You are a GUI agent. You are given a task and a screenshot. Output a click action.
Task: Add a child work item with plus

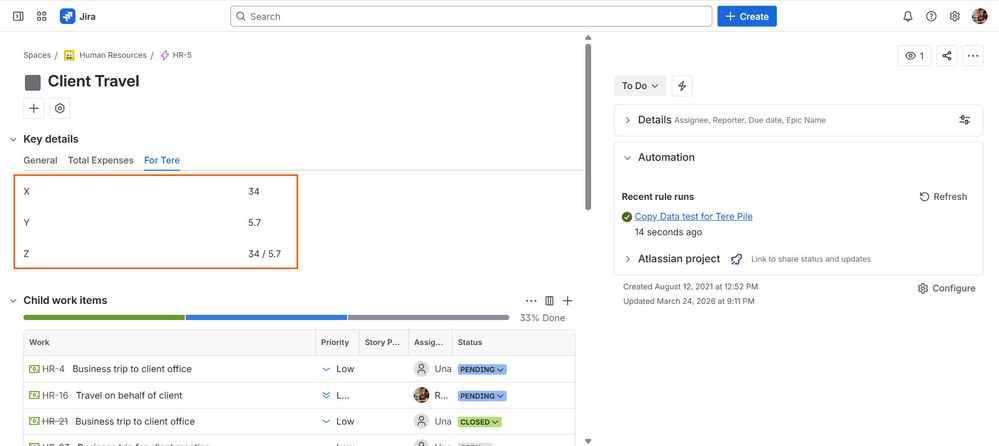(568, 301)
